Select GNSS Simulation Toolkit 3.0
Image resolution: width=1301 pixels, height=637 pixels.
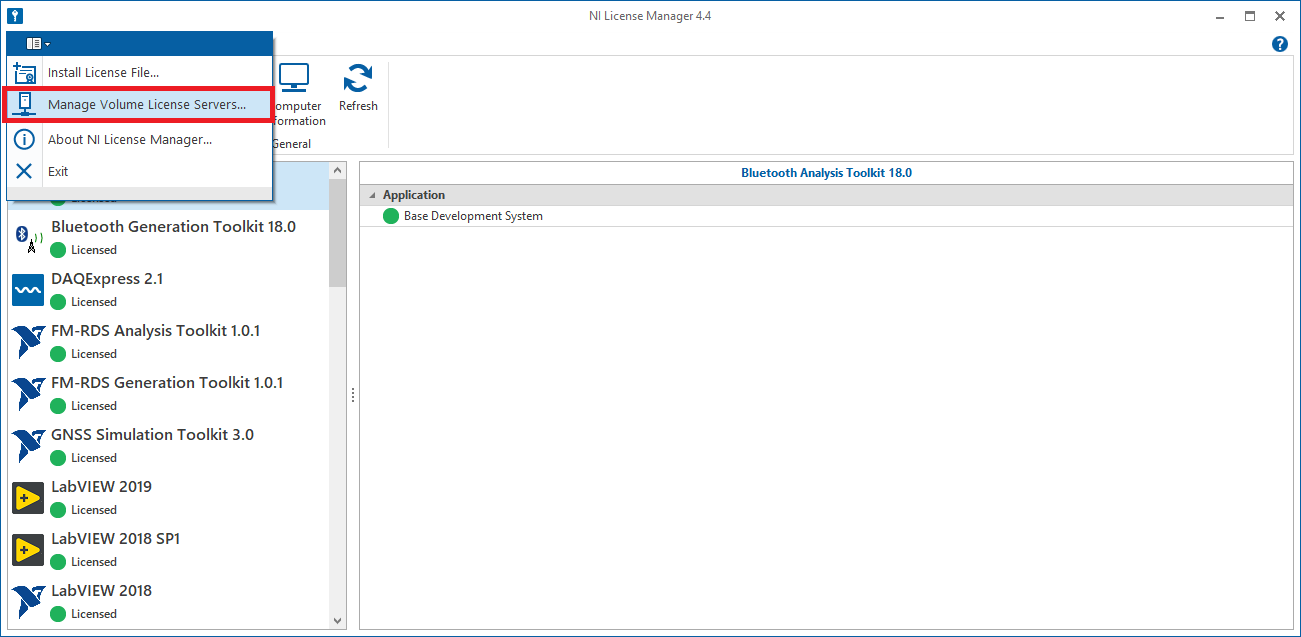click(152, 435)
